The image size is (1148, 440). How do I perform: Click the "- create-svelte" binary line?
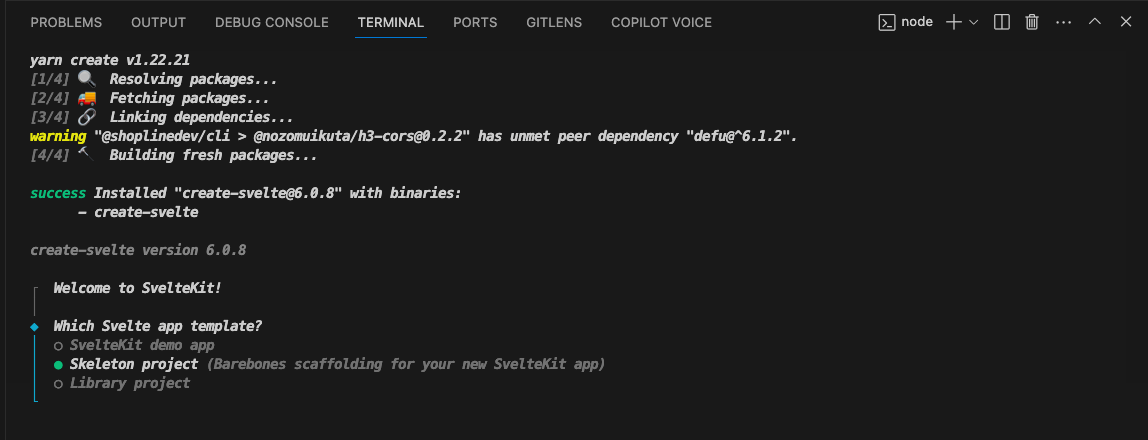tap(138, 212)
